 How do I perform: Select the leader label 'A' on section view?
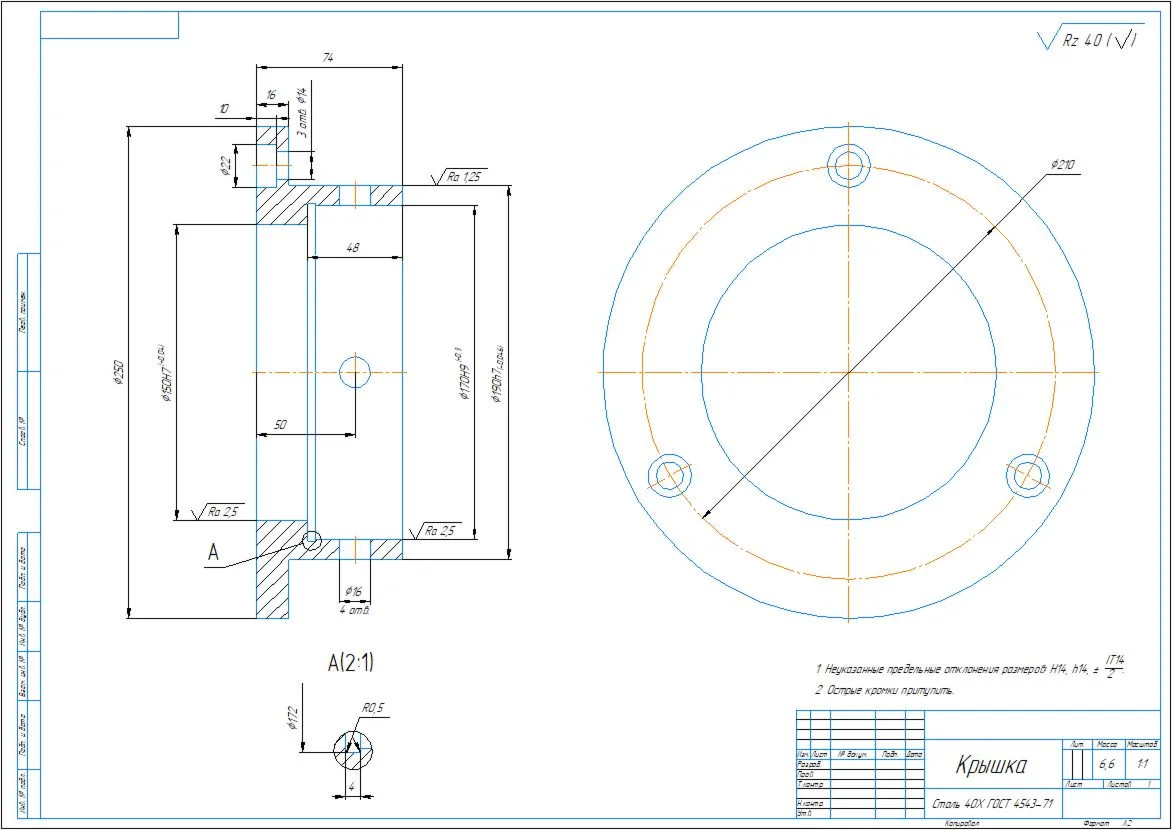pos(213,553)
